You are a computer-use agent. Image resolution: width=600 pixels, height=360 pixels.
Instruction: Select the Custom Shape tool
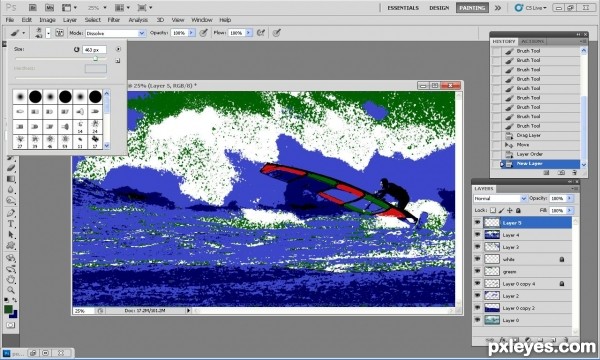[x=11, y=245]
